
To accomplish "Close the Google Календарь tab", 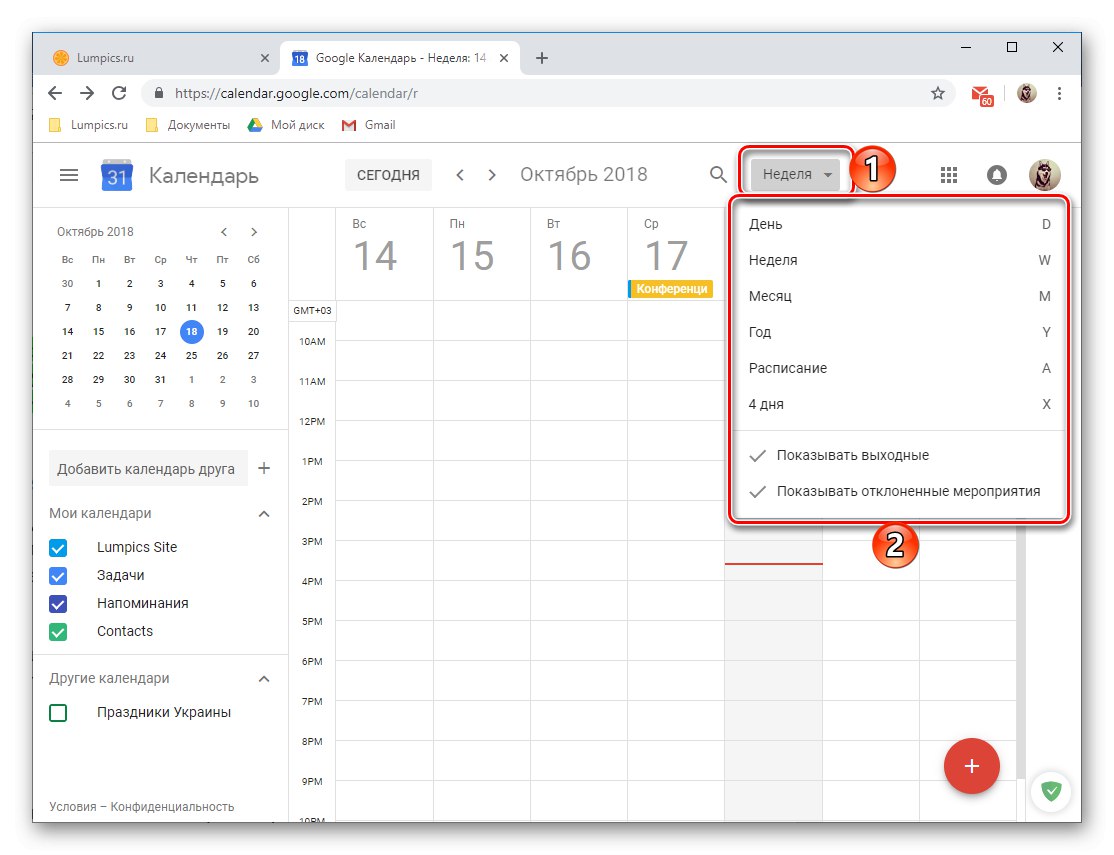I will [504, 58].
